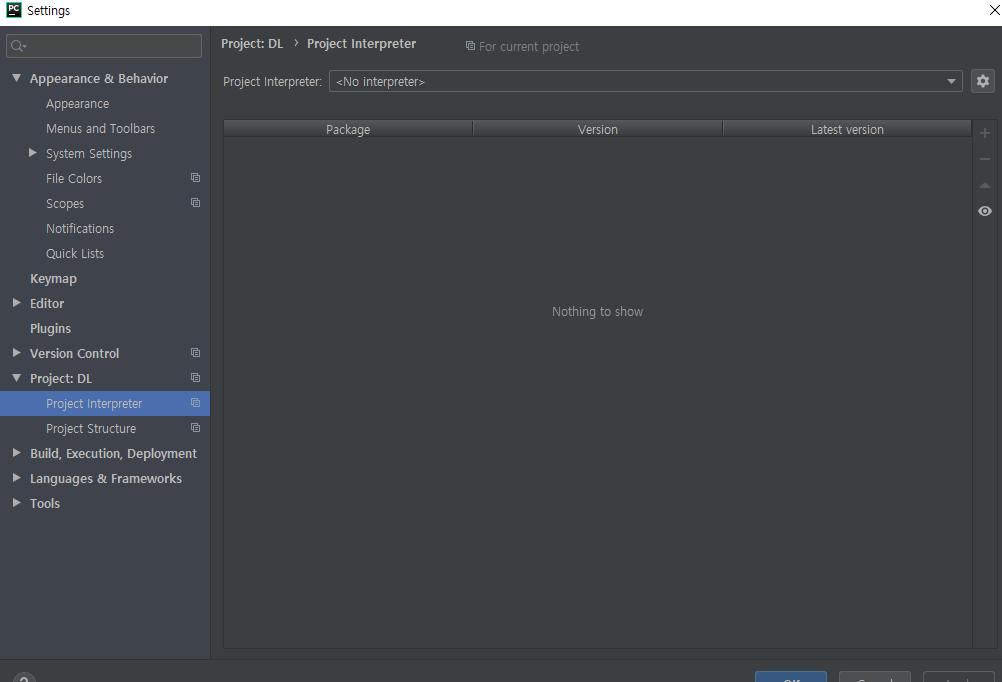Screen dimensions: 1002x682
Task: Open Menus and Toolbars settings
Action: point(100,128)
